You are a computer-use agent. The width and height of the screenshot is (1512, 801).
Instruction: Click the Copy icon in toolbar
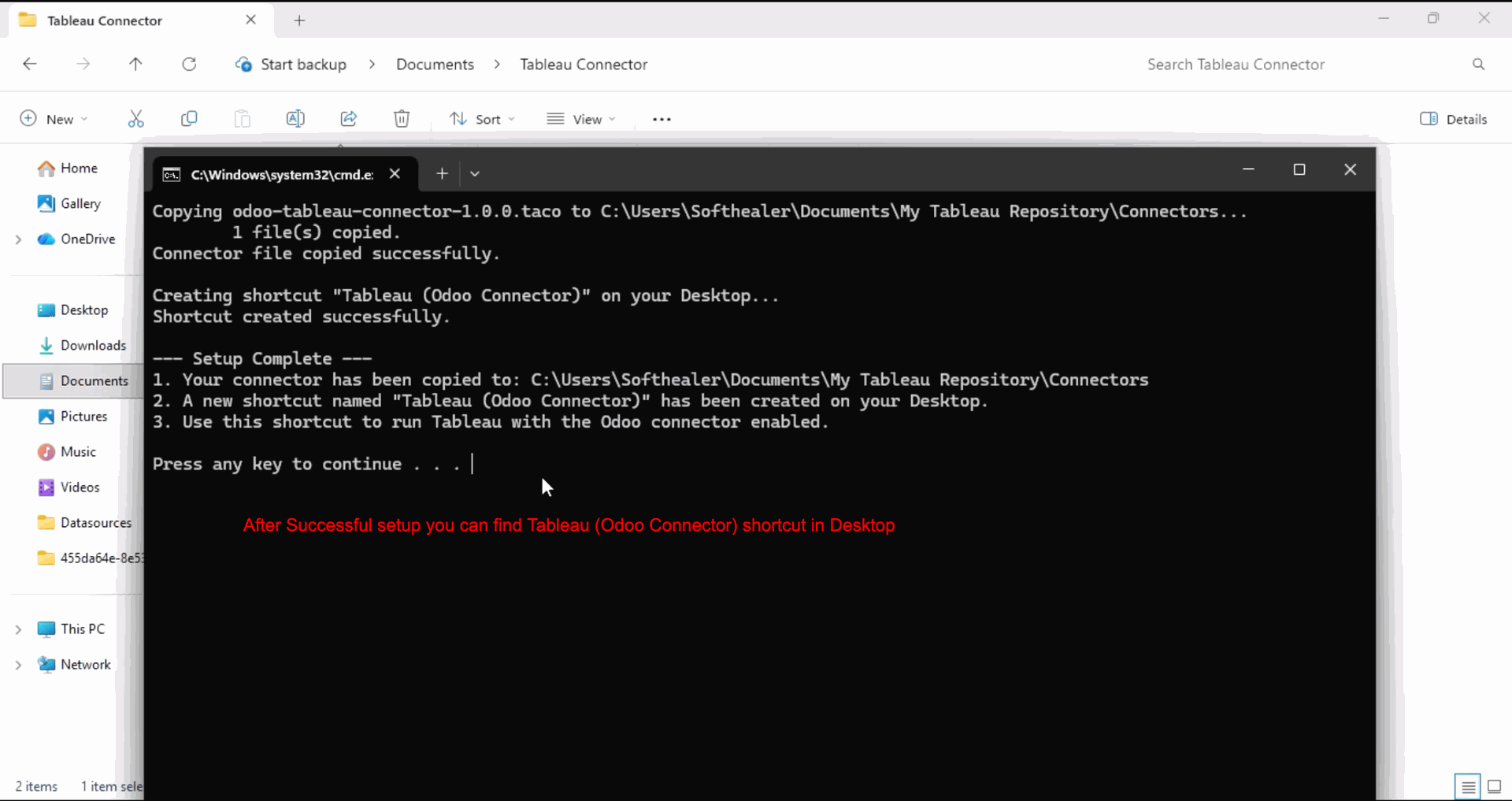pyautogui.click(x=189, y=119)
